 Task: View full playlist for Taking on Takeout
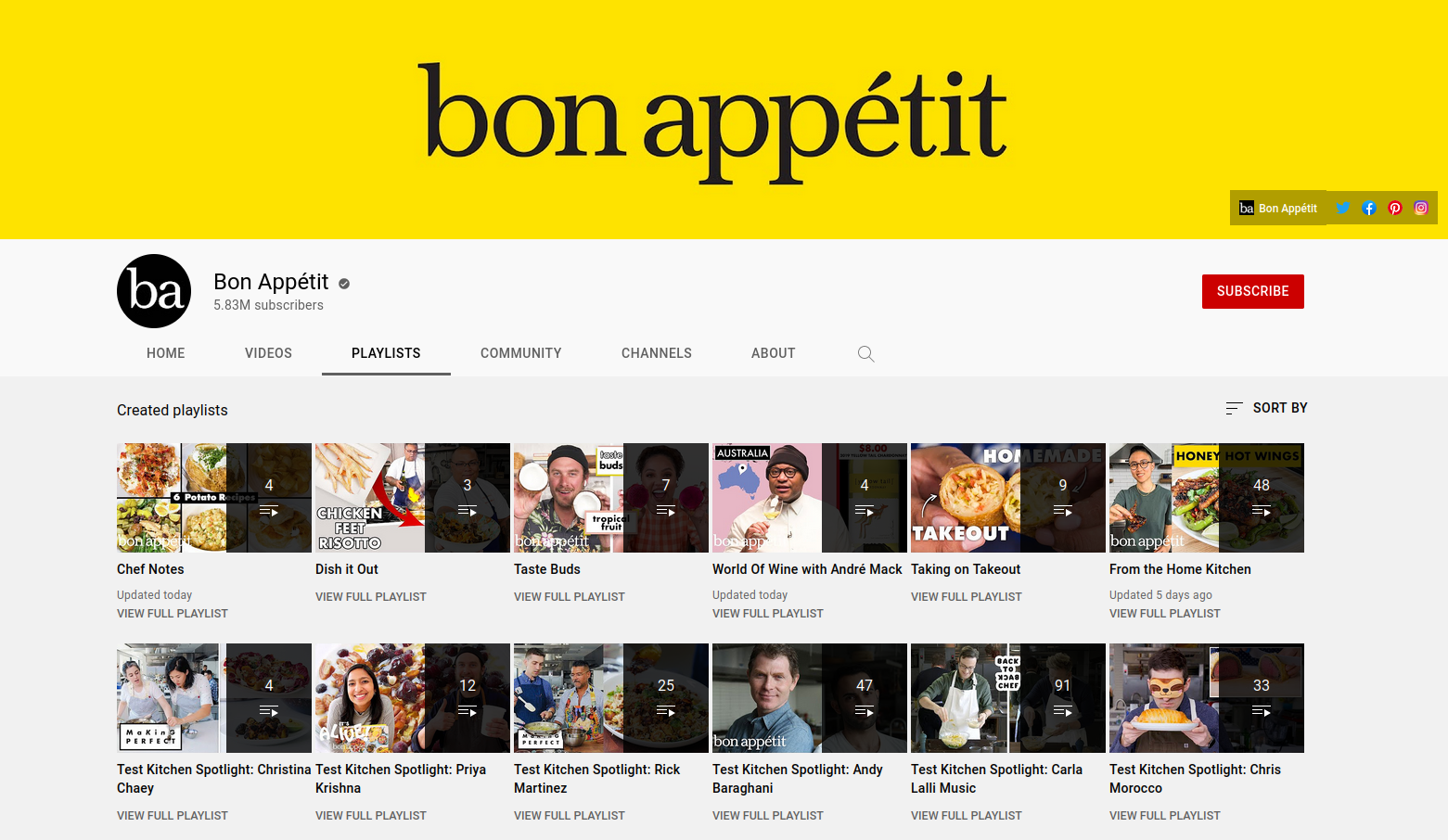[967, 597]
